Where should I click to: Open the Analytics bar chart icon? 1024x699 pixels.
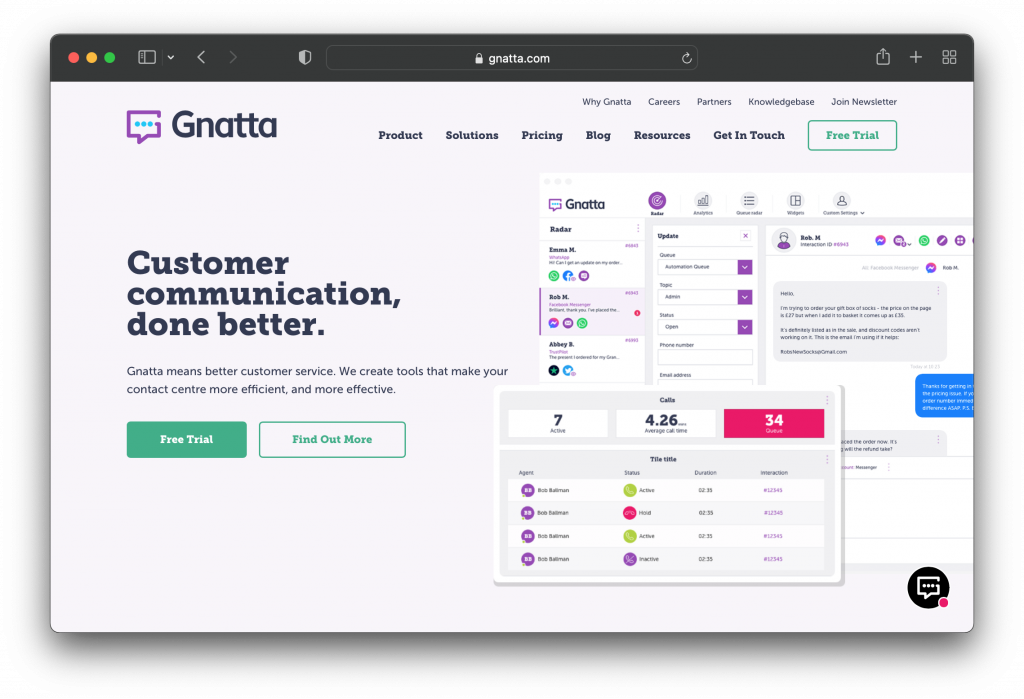[x=702, y=201]
